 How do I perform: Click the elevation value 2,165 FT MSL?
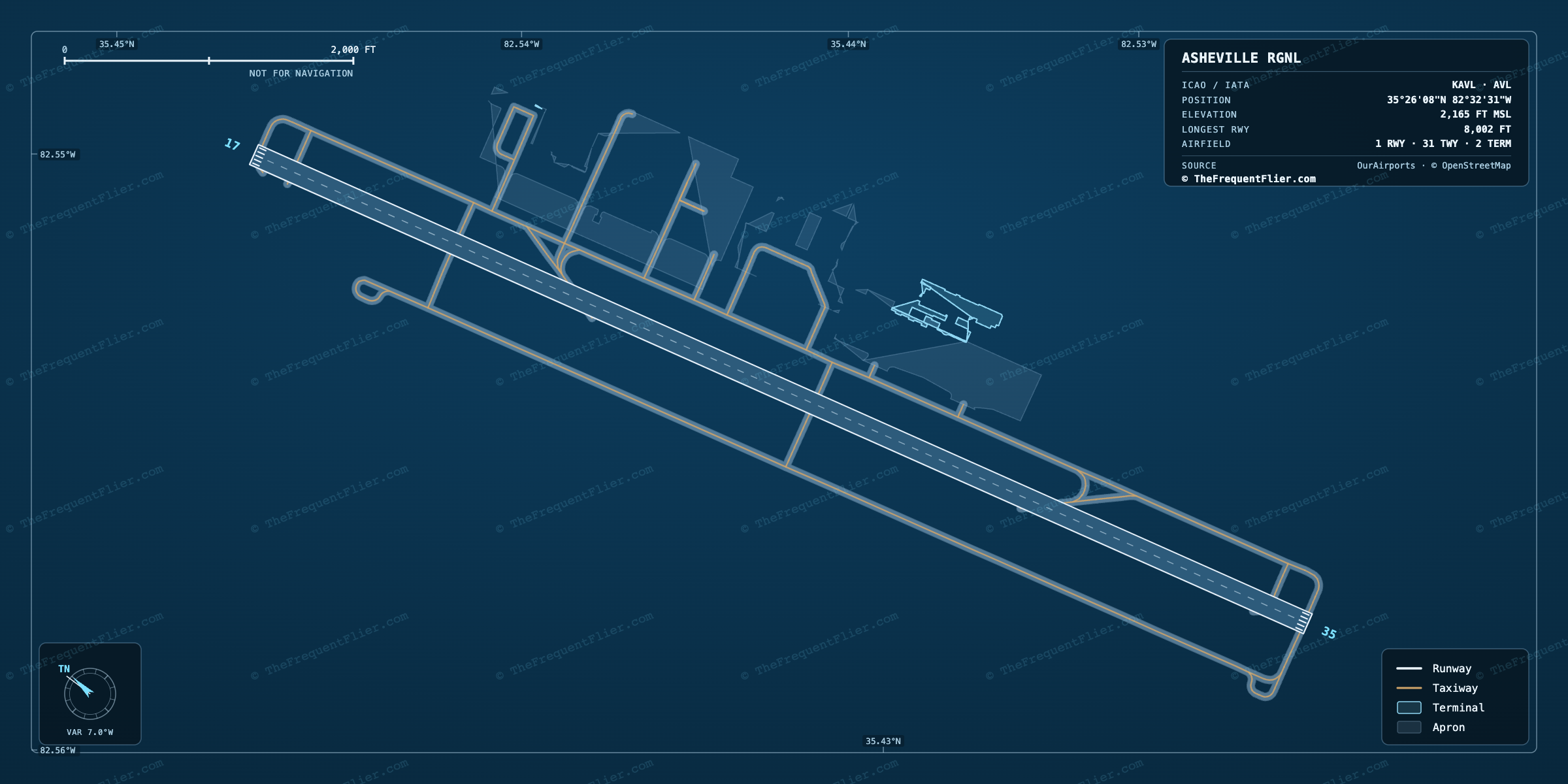coord(1475,114)
